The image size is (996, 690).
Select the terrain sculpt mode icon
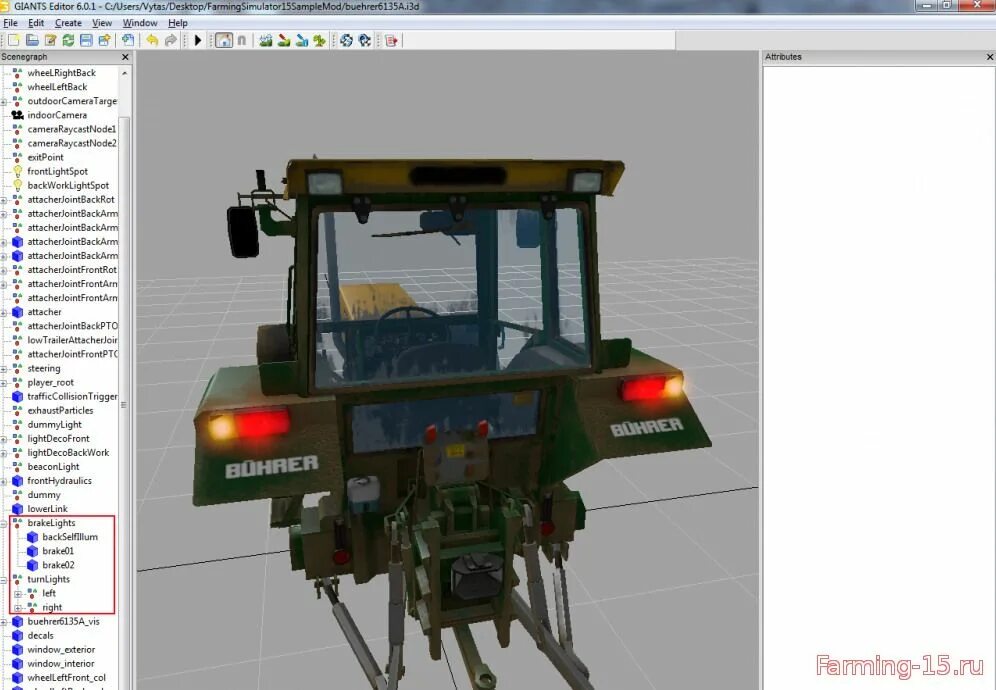click(266, 41)
